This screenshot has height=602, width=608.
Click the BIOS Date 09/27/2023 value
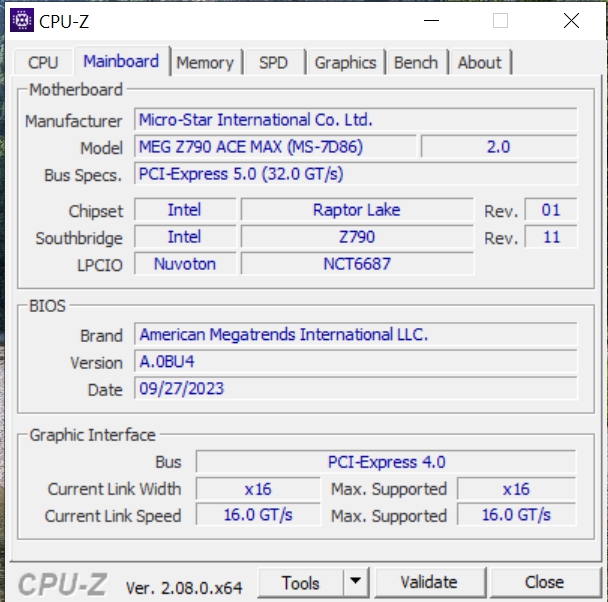pyautogui.click(x=356, y=388)
